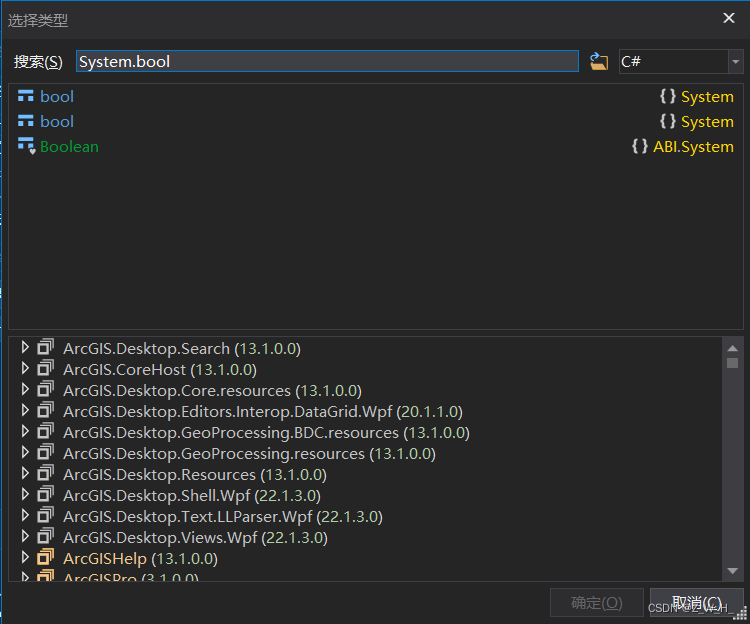Click the ArcGIS.CoreHost assembly icon
This screenshot has height=624, width=750.
(x=45, y=368)
